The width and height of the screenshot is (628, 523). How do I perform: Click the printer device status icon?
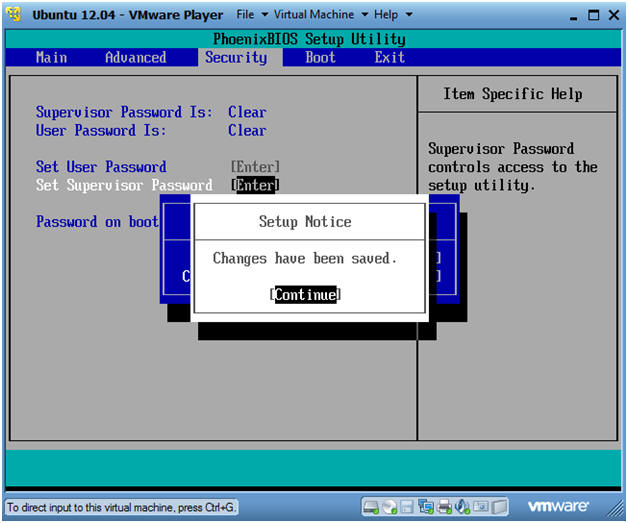(444, 507)
